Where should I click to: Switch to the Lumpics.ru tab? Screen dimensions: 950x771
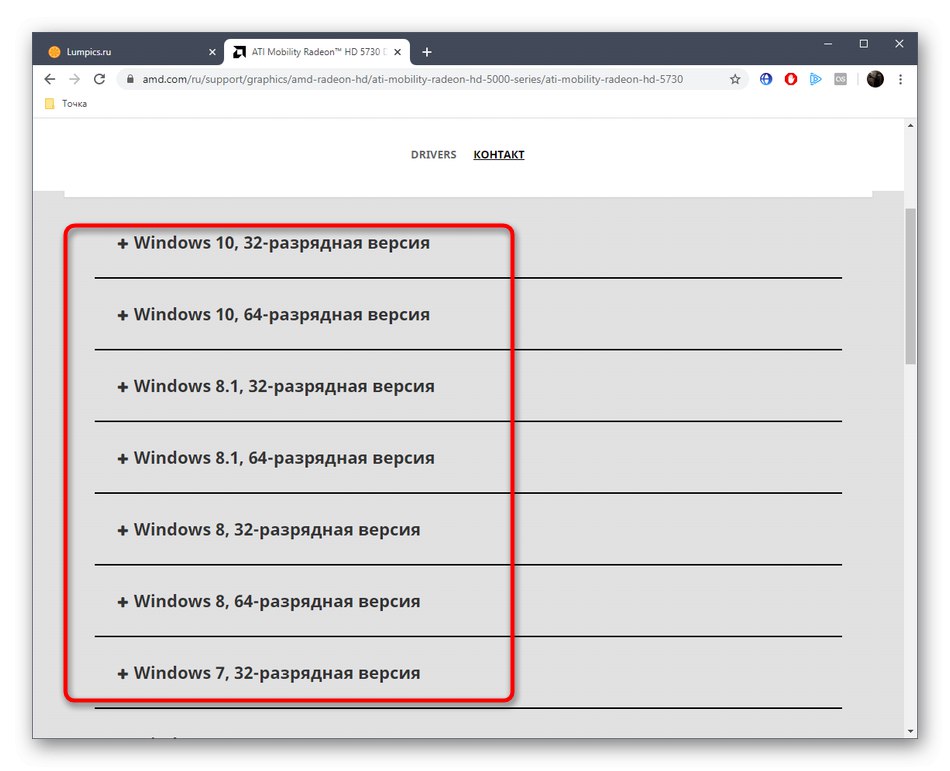[x=130, y=52]
